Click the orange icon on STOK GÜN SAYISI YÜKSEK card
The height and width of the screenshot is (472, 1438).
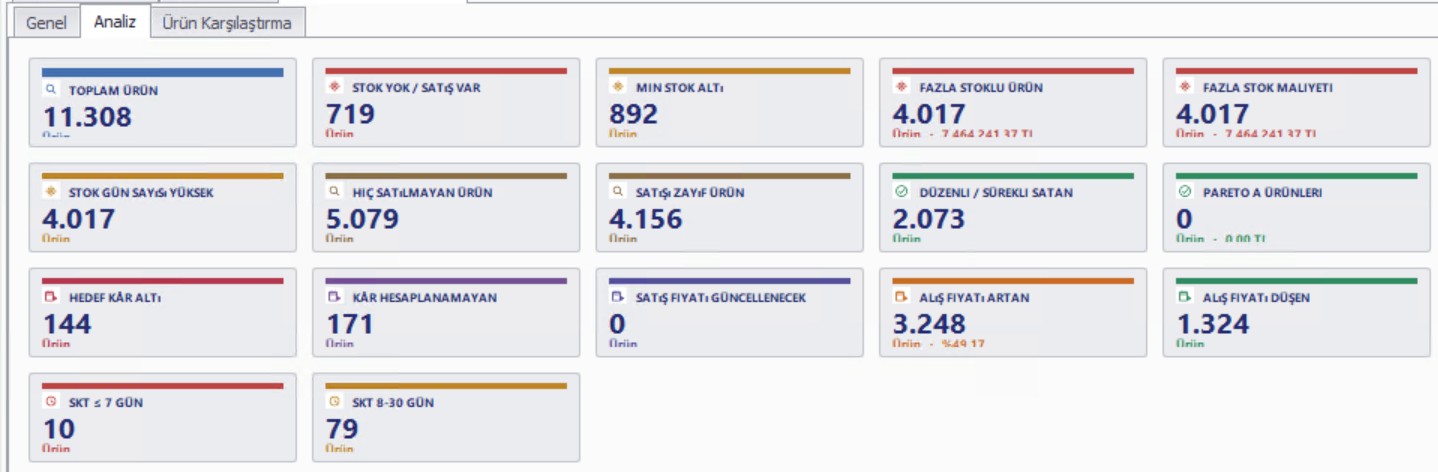pyautogui.click(x=52, y=192)
